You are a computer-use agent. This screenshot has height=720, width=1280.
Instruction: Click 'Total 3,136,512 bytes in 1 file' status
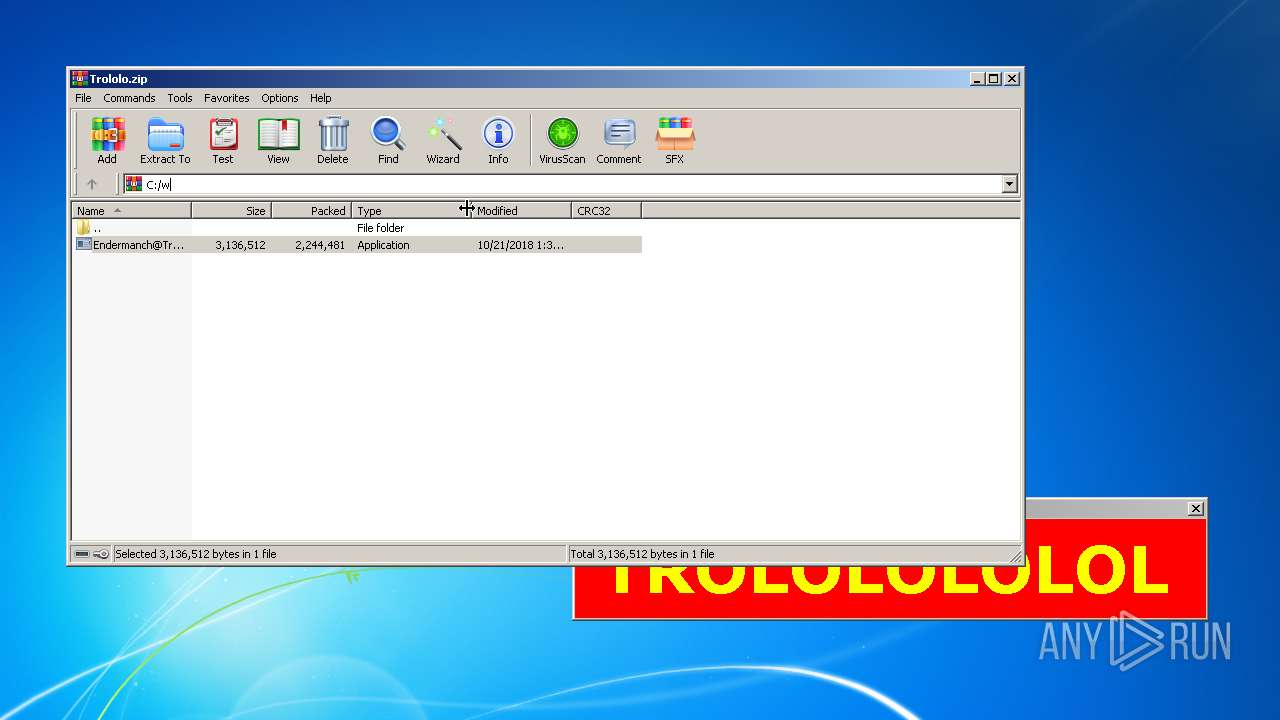(641, 554)
